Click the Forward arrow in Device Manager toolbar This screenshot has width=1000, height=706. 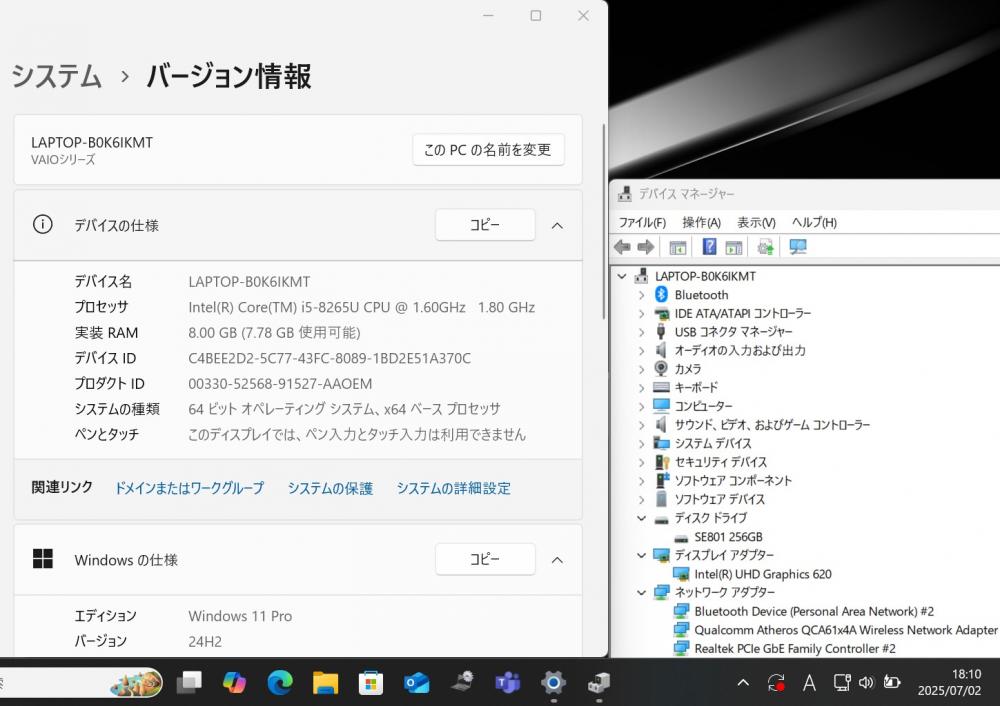pyautogui.click(x=645, y=247)
